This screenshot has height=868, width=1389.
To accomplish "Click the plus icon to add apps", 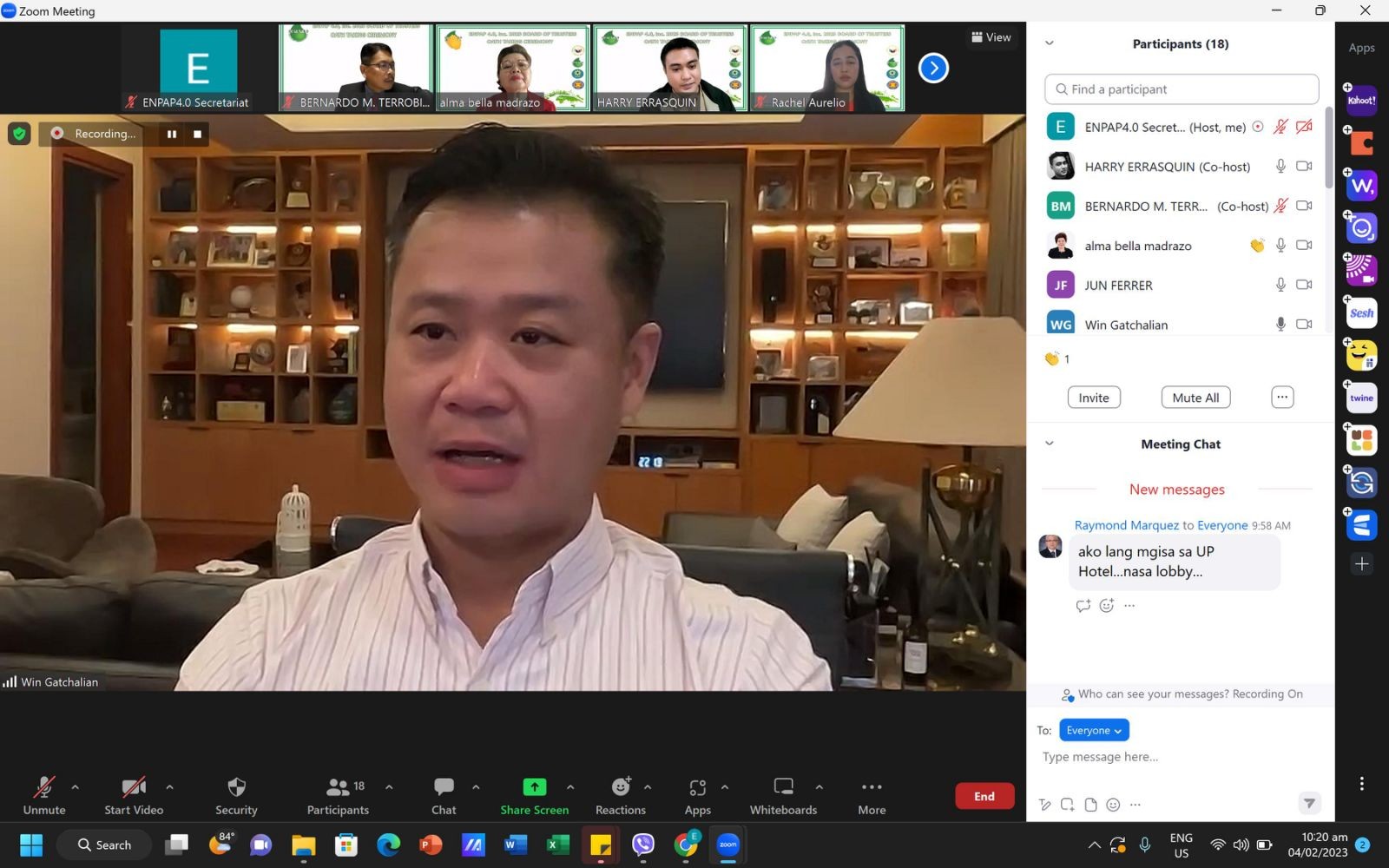I will [1361, 564].
